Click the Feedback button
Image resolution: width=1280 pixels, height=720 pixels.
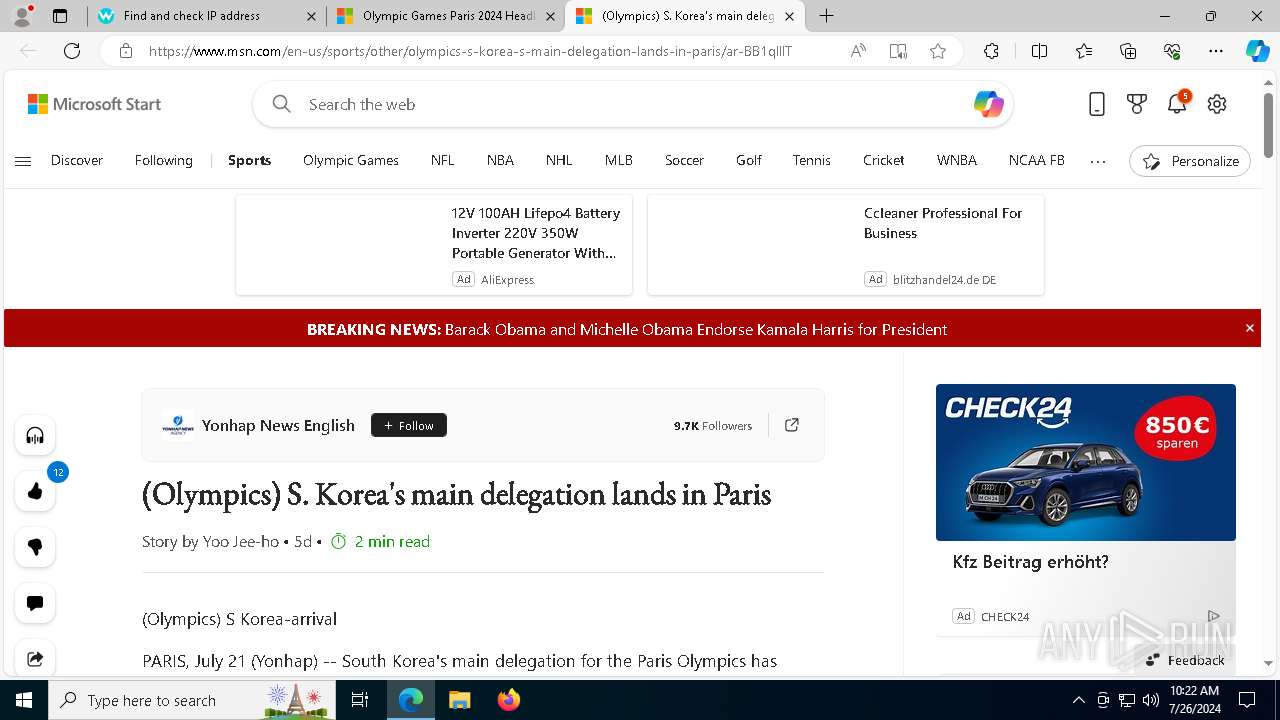[1185, 660]
